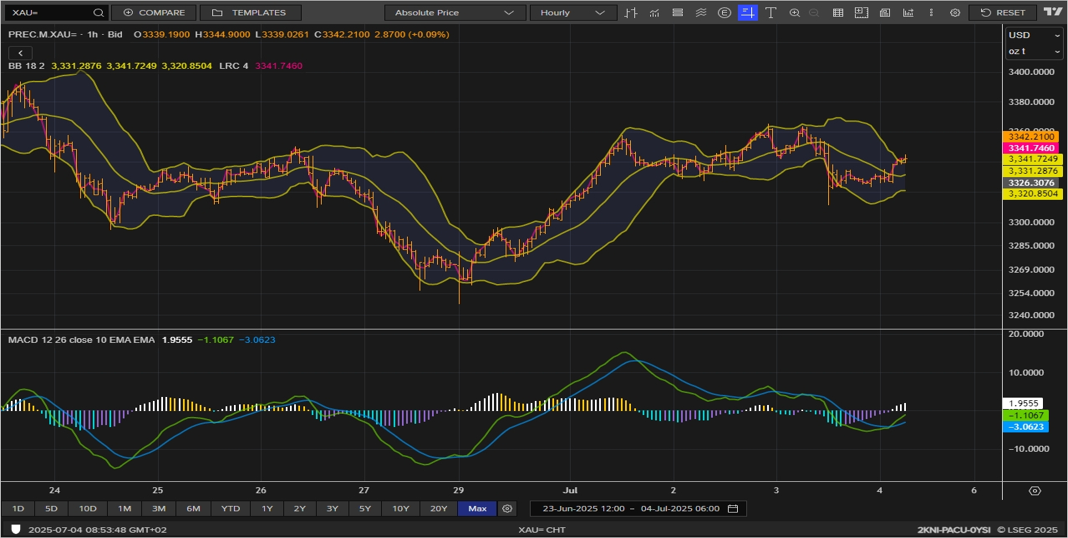The height and width of the screenshot is (538, 1068).
Task: Select the 3Y range tab
Action: 332,509
